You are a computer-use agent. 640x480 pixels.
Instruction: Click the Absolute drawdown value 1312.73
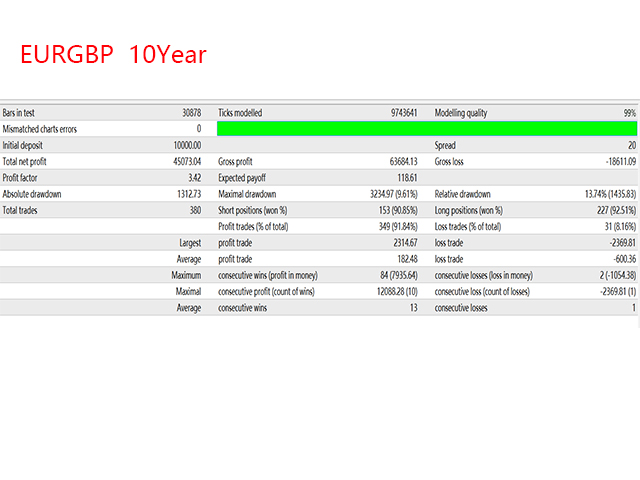(x=185, y=194)
